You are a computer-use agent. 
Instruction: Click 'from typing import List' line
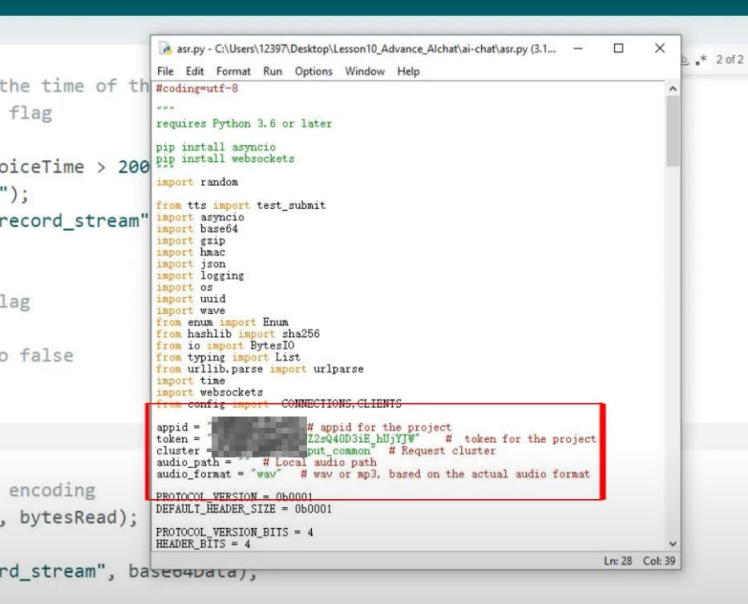pos(229,357)
